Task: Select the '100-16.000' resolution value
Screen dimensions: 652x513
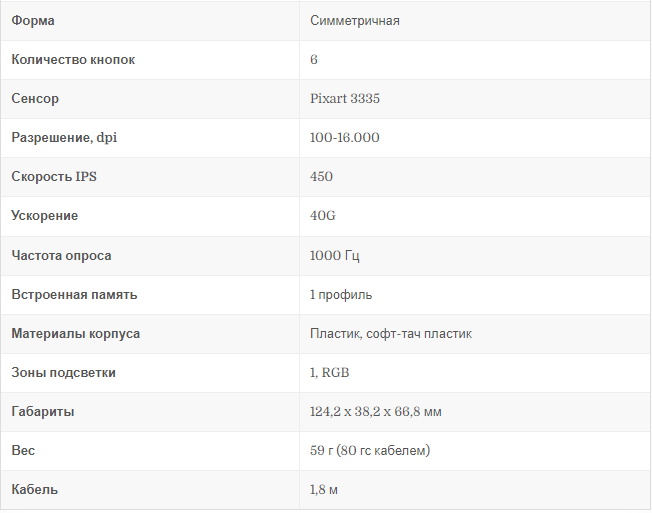Action: 345,138
